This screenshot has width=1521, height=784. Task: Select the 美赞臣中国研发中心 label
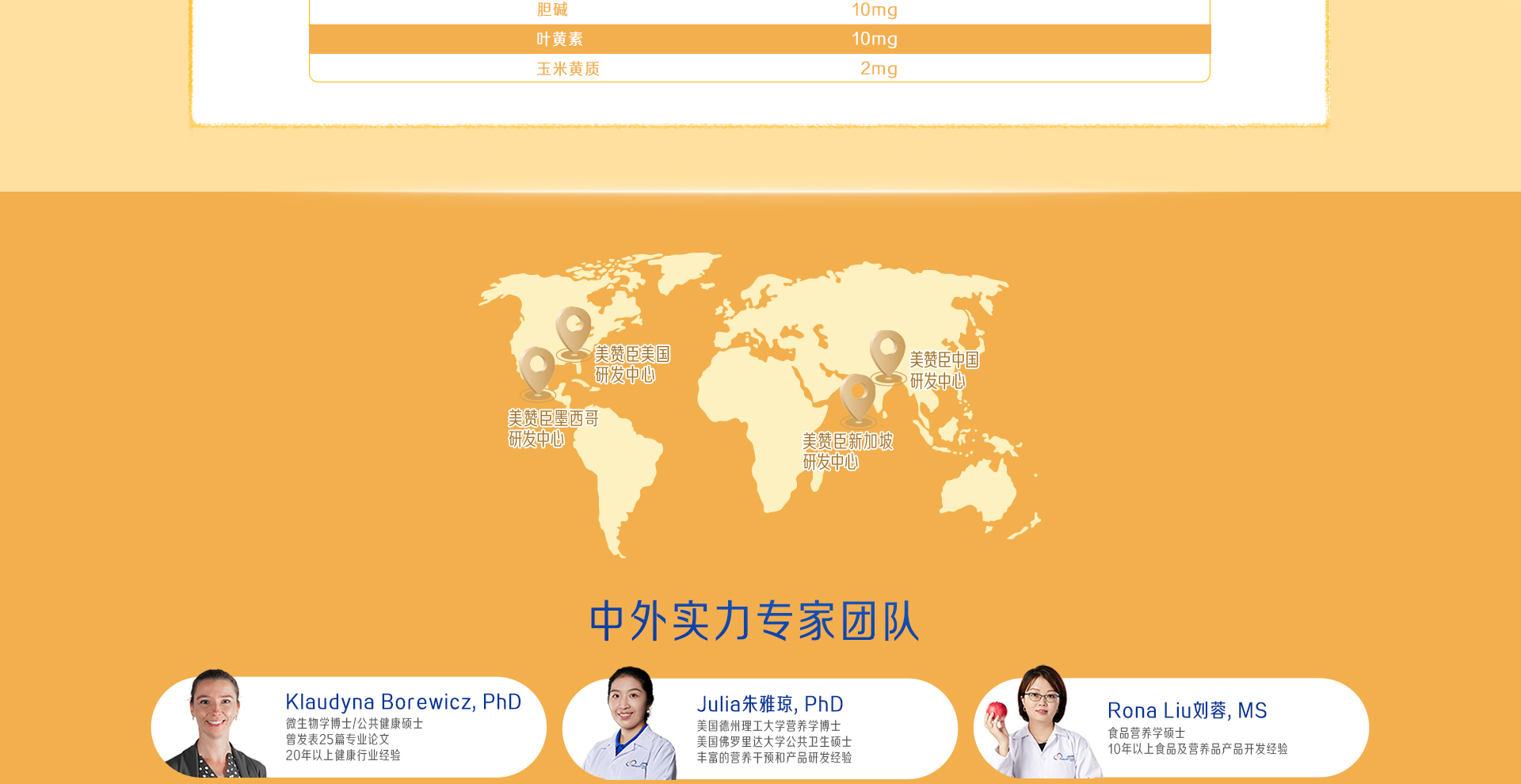944,371
